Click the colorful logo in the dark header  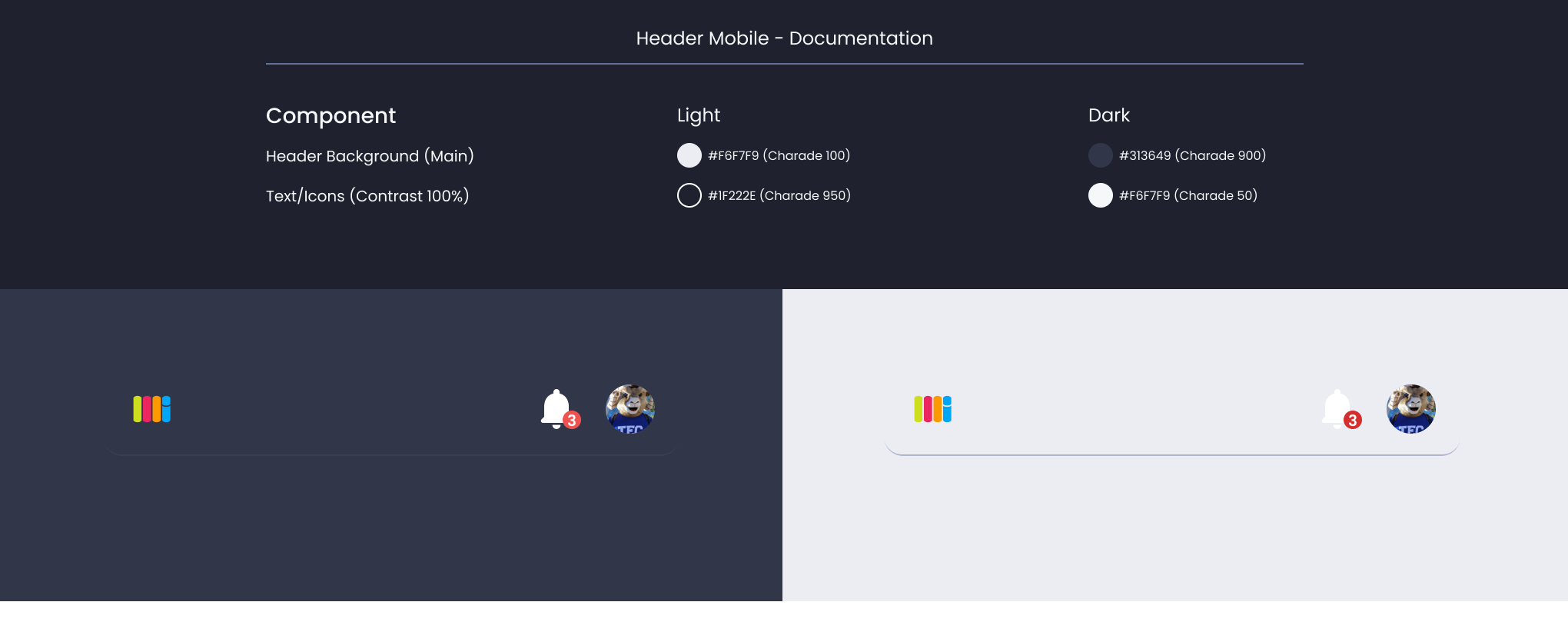click(x=152, y=409)
